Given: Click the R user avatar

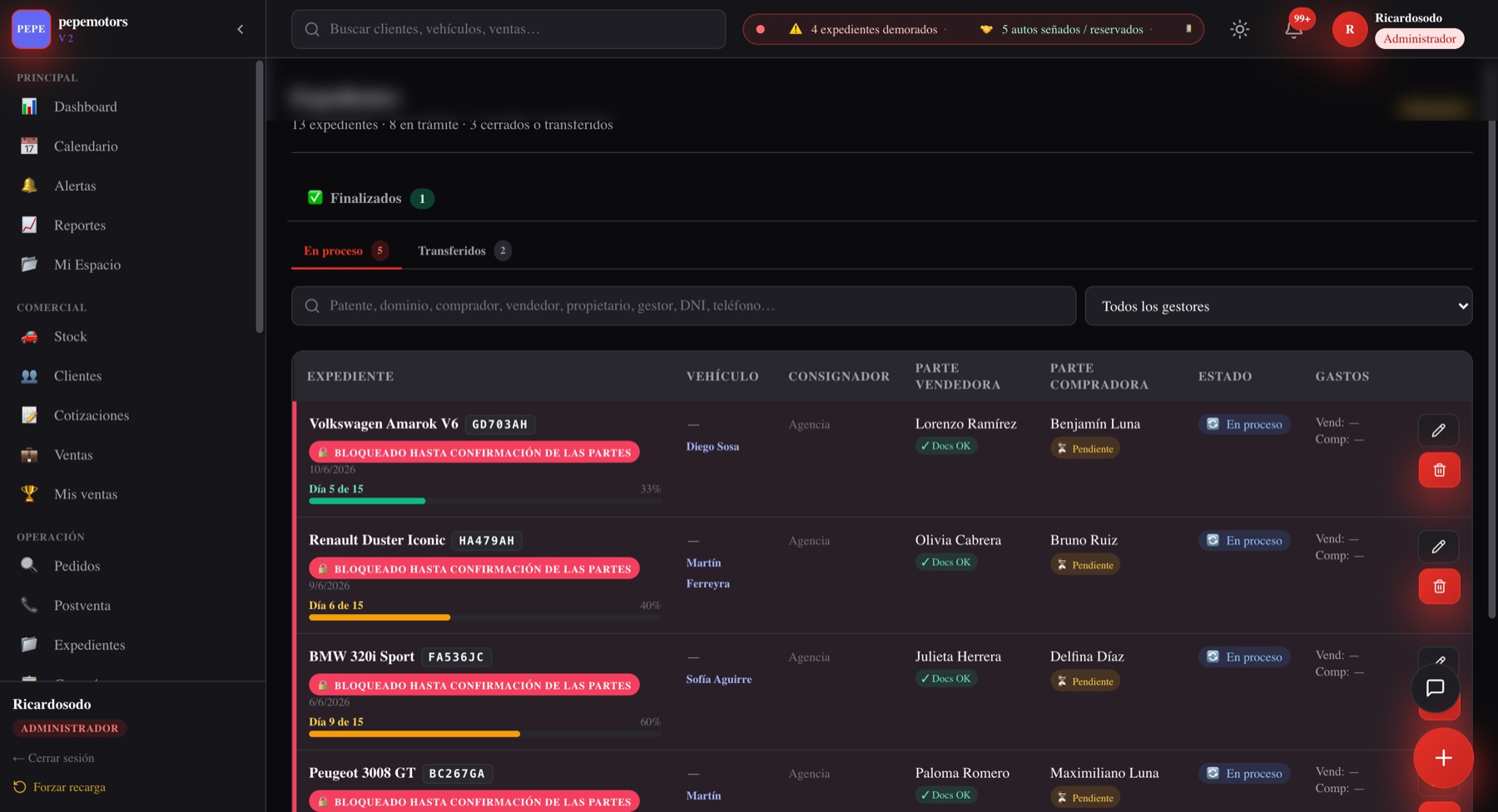Looking at the screenshot, I should point(1349,29).
